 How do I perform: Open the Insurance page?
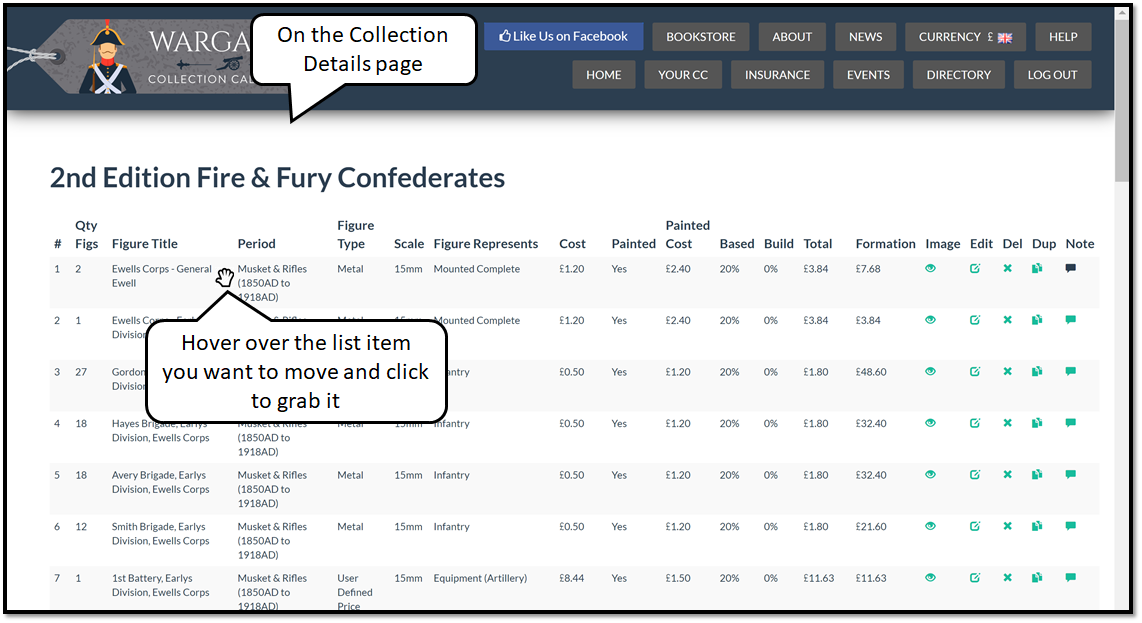coord(777,74)
